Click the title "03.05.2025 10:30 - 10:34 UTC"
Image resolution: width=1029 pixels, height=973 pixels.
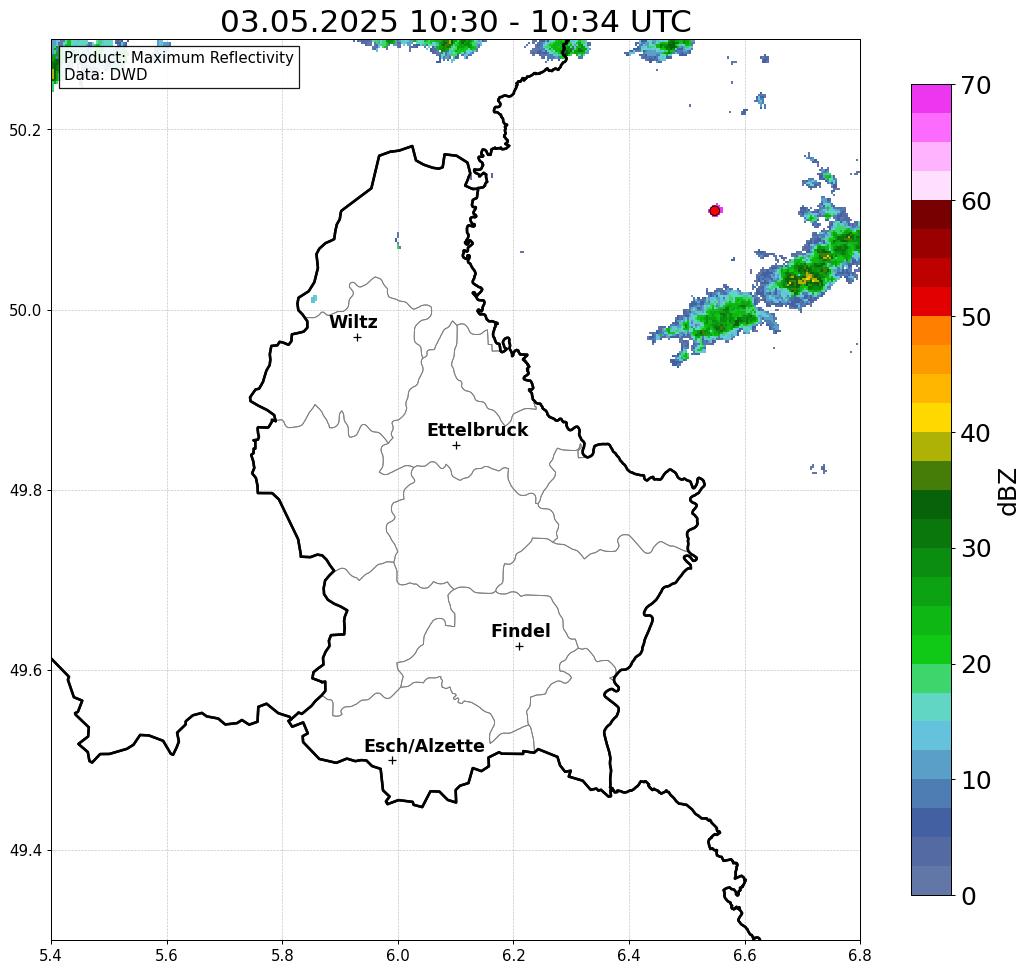[455, 22]
